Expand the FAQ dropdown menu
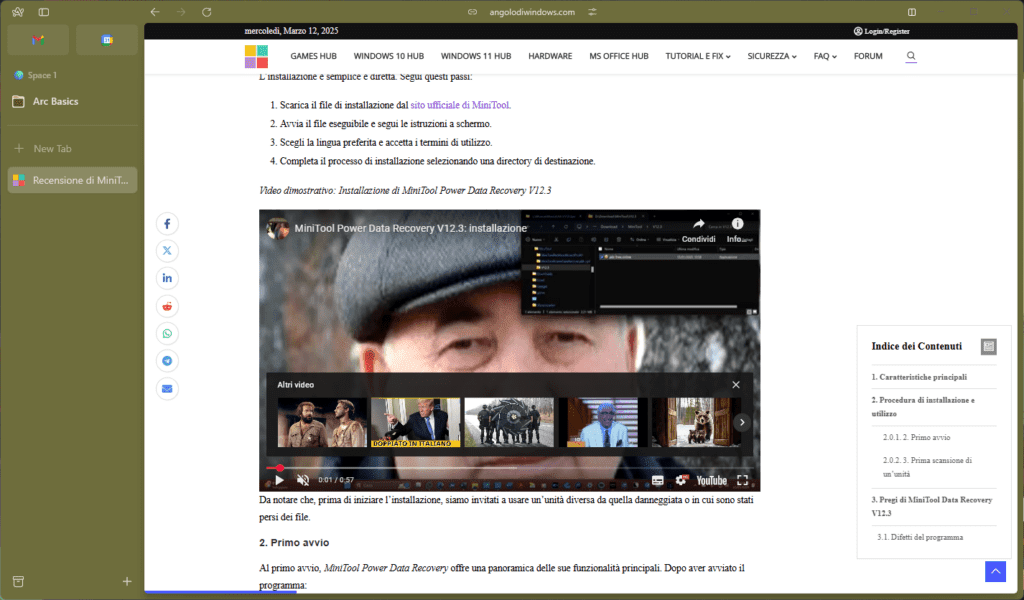Viewport: 1024px width, 600px height. pyautogui.click(x=825, y=56)
